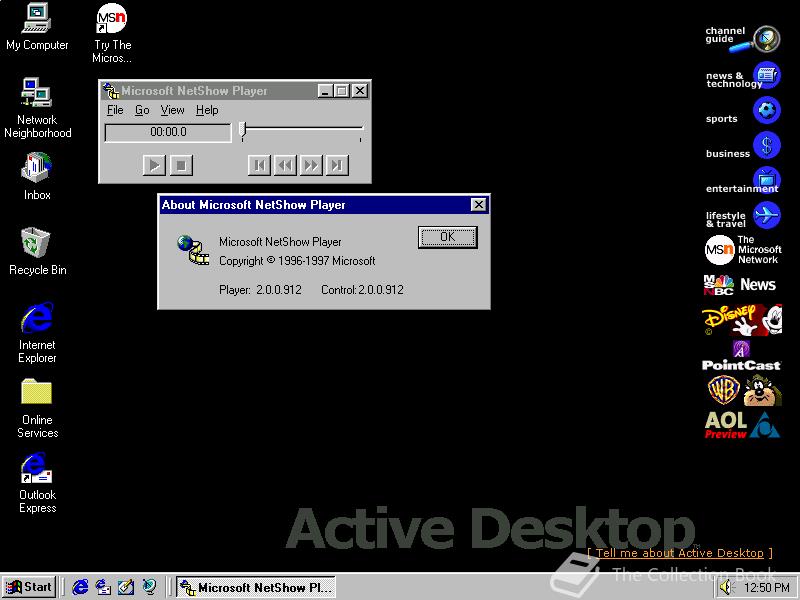Select the Inbox desktop icon
Screen dimensions: 800x600
click(37, 176)
